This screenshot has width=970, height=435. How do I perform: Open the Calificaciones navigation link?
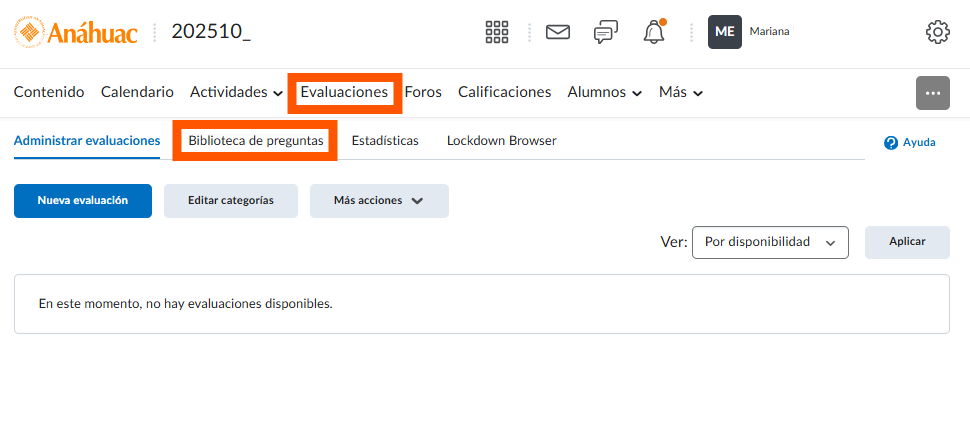(x=504, y=92)
